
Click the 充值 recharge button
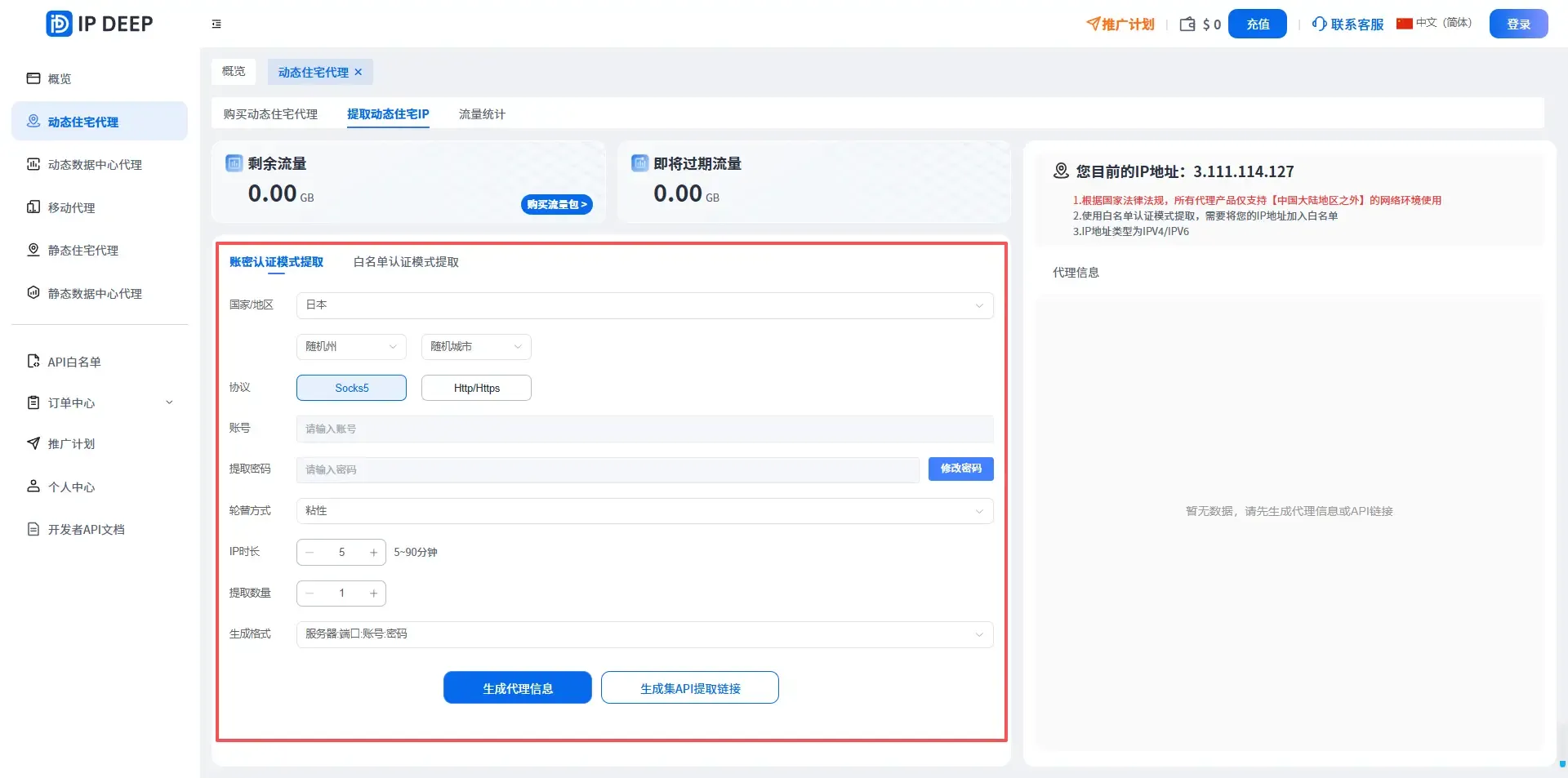tap(1257, 24)
